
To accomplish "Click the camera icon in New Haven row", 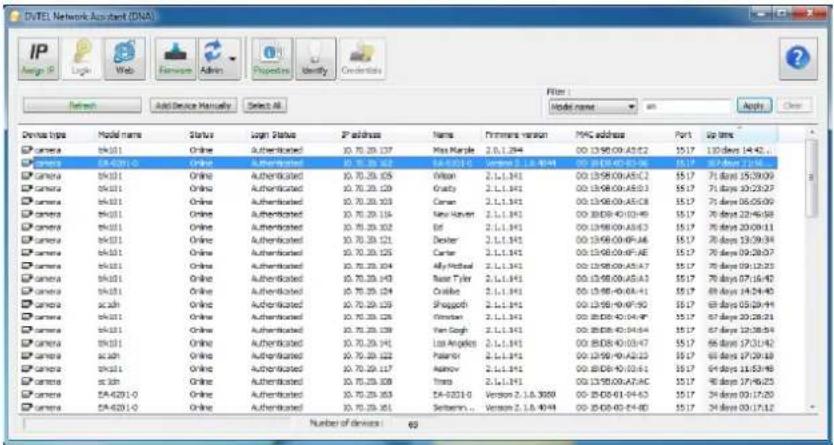I will pyautogui.click(x=27, y=214).
